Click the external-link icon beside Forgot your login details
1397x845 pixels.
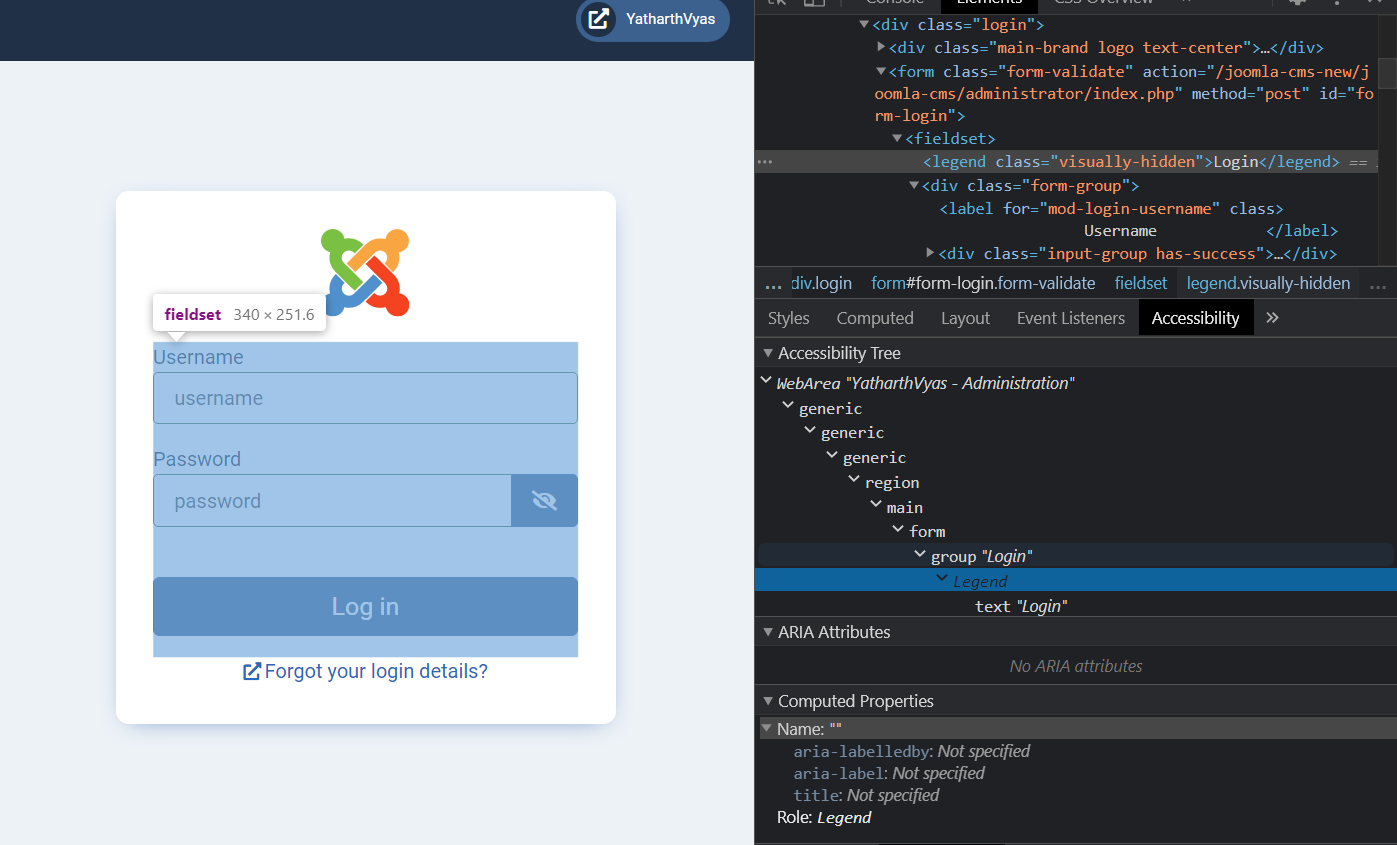tap(252, 671)
